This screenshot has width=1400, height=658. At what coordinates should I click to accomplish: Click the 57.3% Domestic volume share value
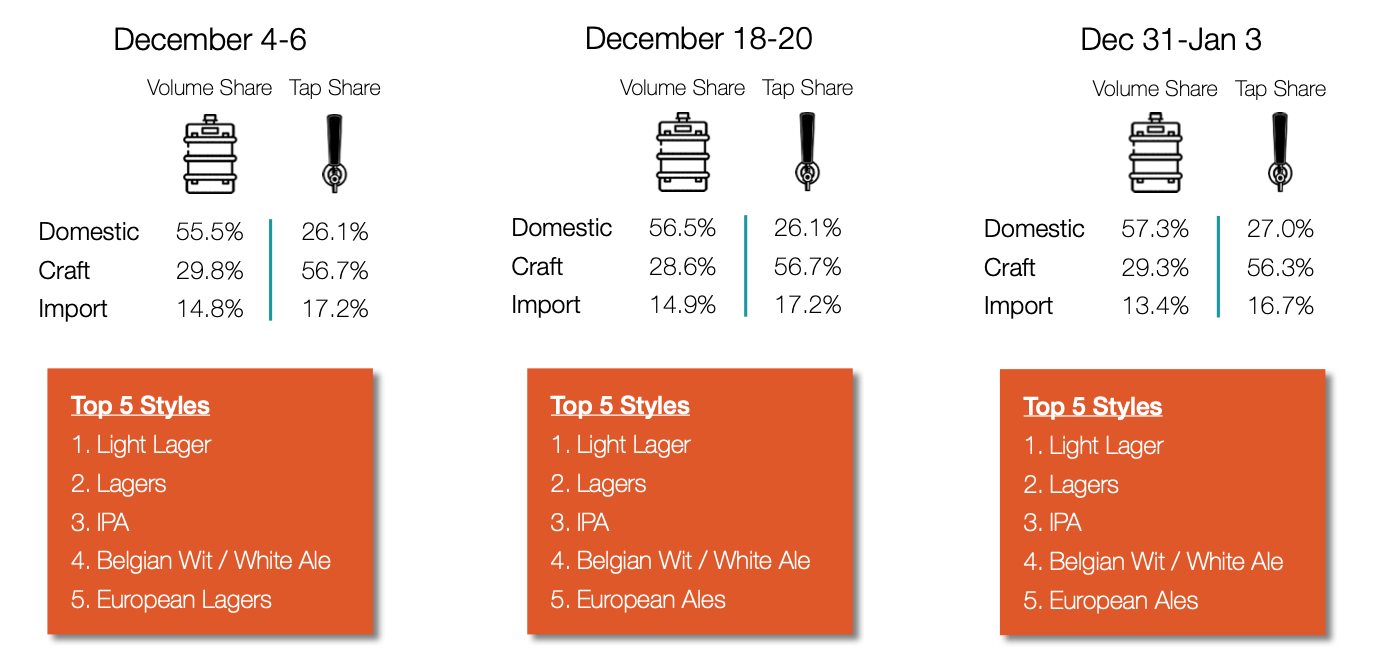[x=1155, y=229]
